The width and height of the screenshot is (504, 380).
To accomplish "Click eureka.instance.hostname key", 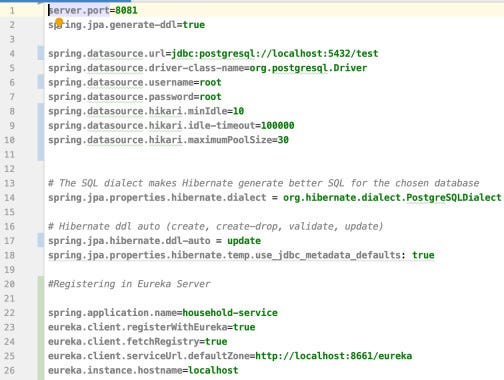I will pyautogui.click(x=115, y=370).
